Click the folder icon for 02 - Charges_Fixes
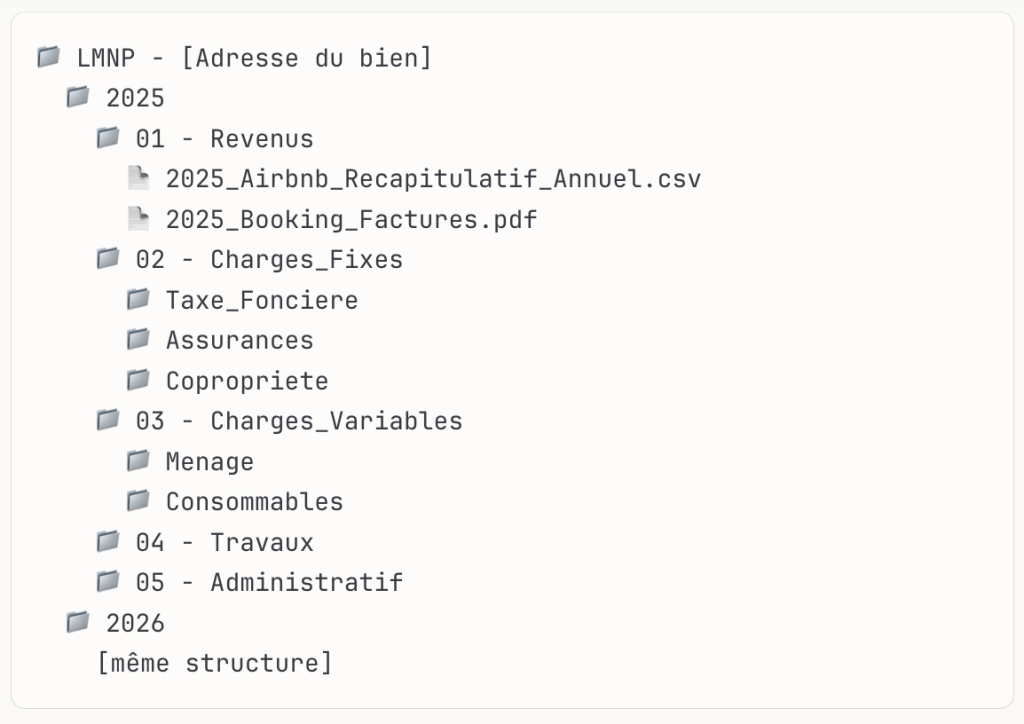1024x724 pixels. click(108, 259)
